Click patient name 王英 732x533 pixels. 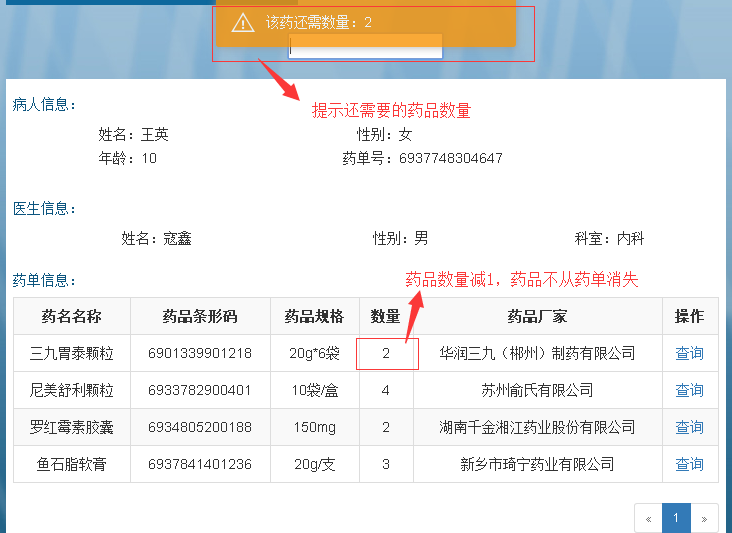point(155,135)
